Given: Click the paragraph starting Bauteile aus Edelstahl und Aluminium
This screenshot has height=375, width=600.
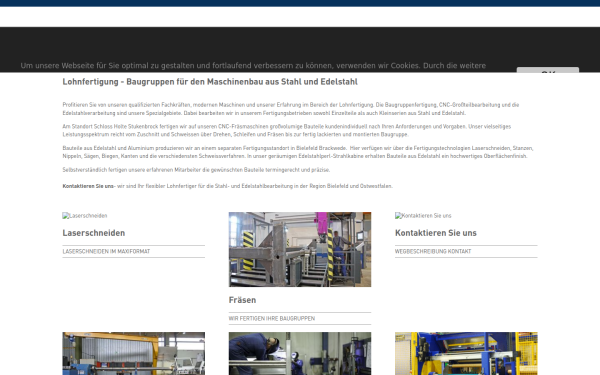Looking at the screenshot, I should [298, 152].
